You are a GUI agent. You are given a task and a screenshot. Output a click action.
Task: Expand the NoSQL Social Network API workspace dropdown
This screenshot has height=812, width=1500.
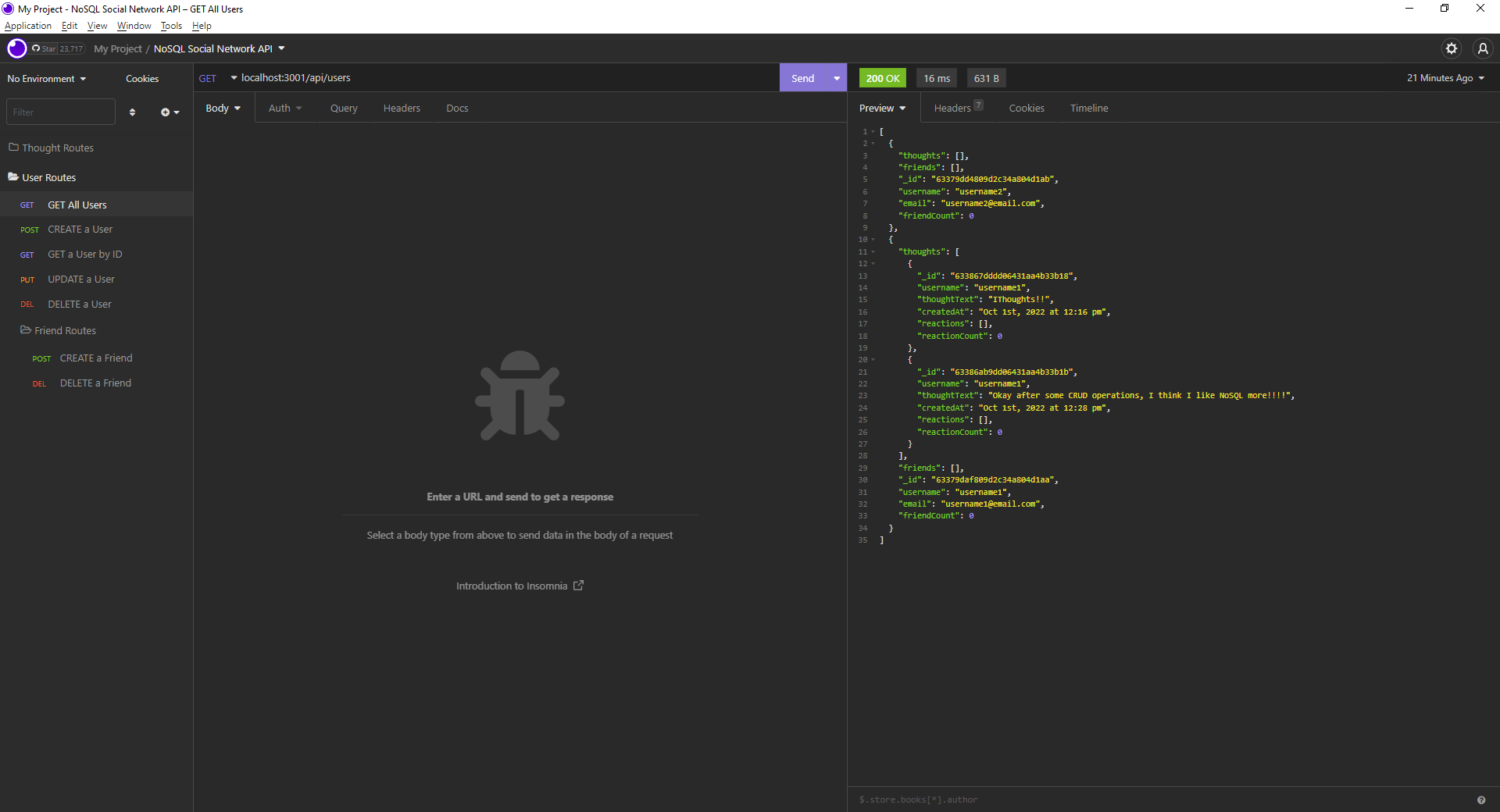pyautogui.click(x=220, y=48)
